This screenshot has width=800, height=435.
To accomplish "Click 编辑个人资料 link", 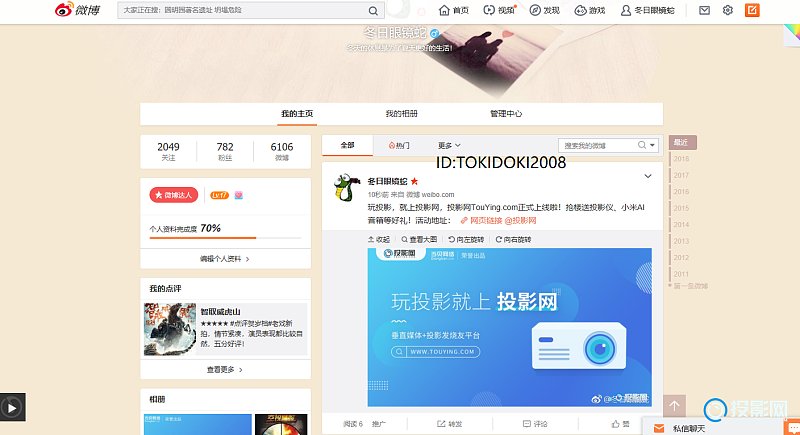I will pyautogui.click(x=225, y=259).
